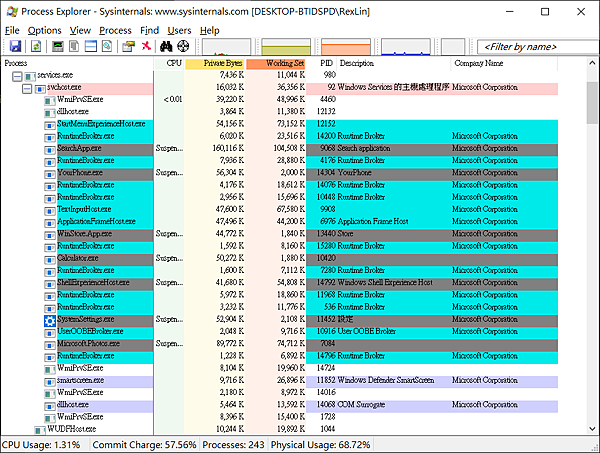The width and height of the screenshot is (600, 453).
Task: Select the crosshair Find Window's Process icon
Action: (183, 46)
